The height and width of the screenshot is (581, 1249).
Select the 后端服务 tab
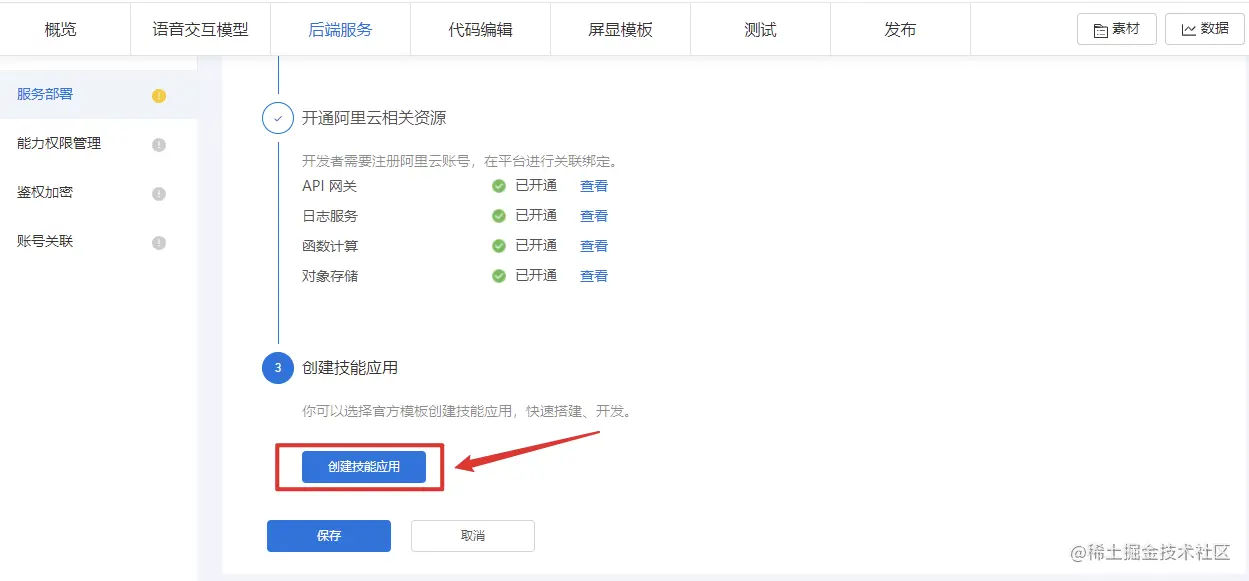tap(340, 29)
